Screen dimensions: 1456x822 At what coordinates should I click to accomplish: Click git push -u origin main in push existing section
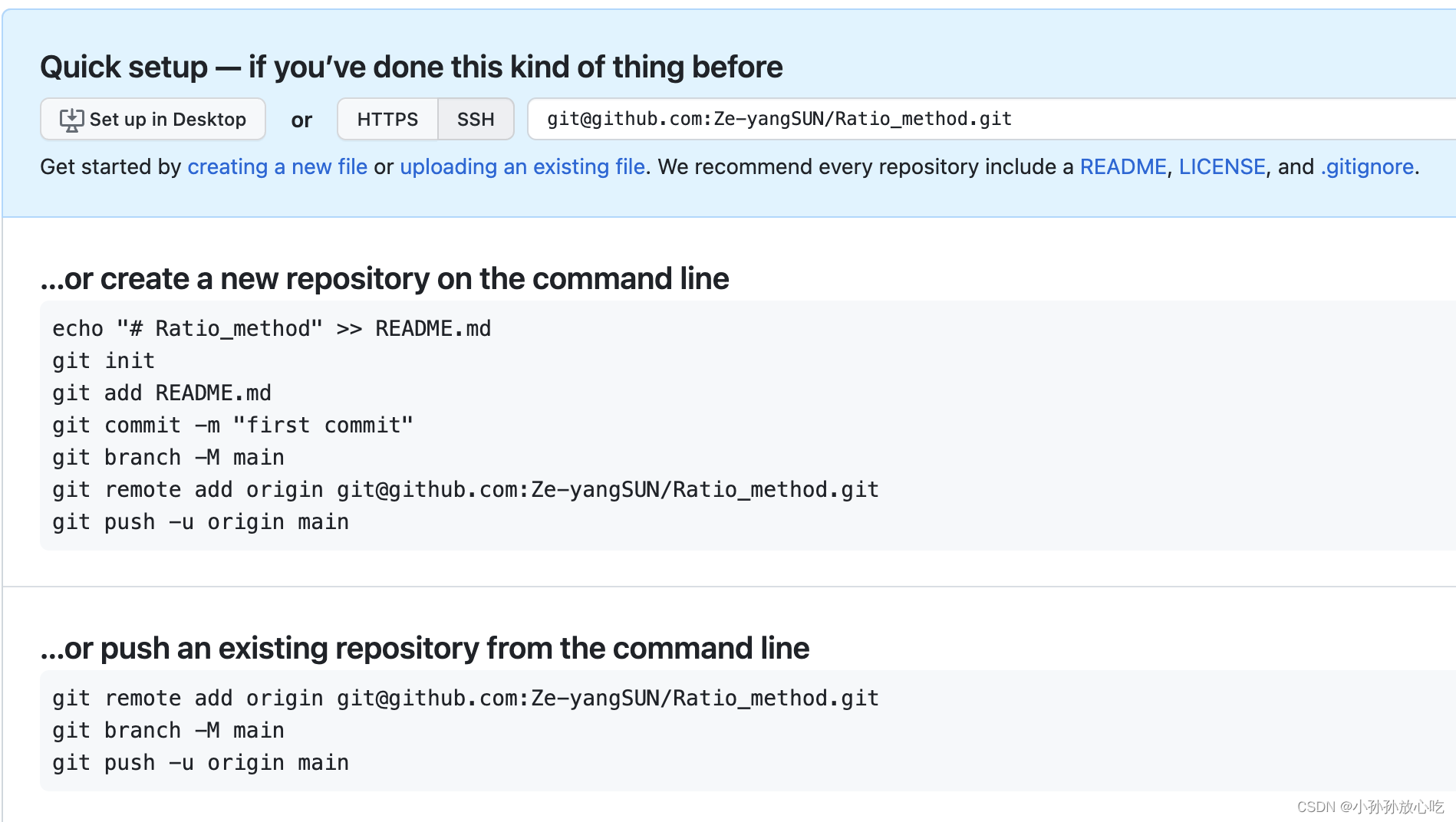pos(201,762)
